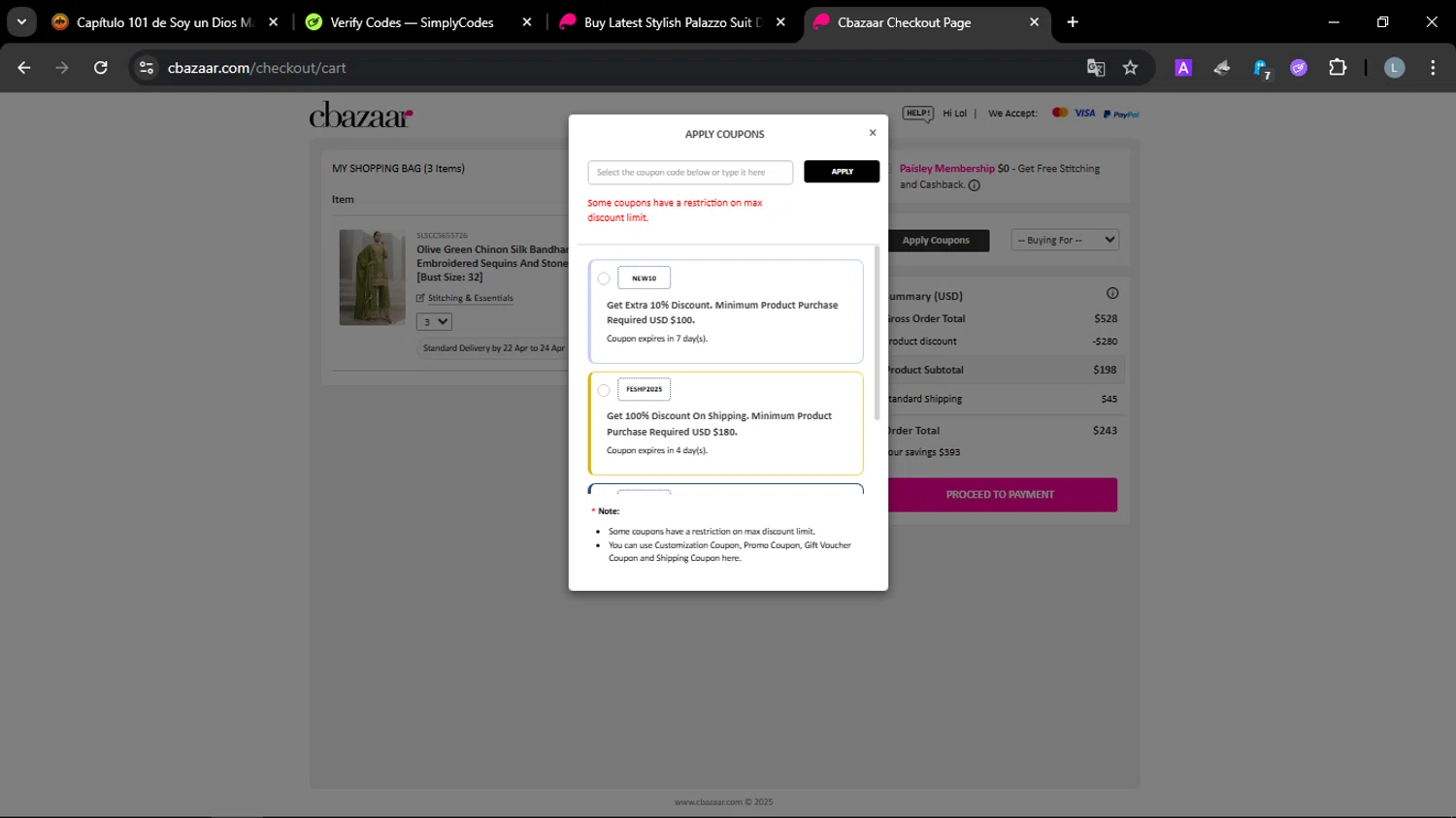This screenshot has width=1456, height=818.
Task: Click the browser forward arrow
Action: pos(62,67)
